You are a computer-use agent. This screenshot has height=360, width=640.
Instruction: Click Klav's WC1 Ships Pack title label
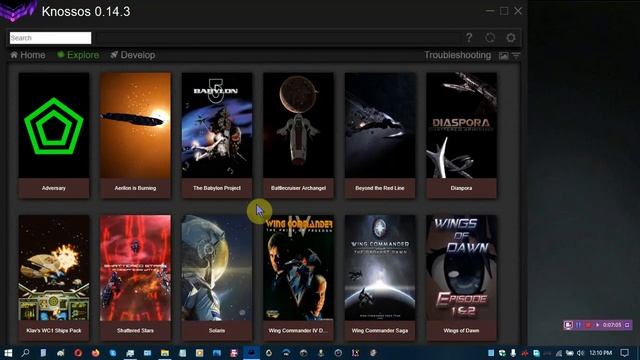pyautogui.click(x=54, y=331)
